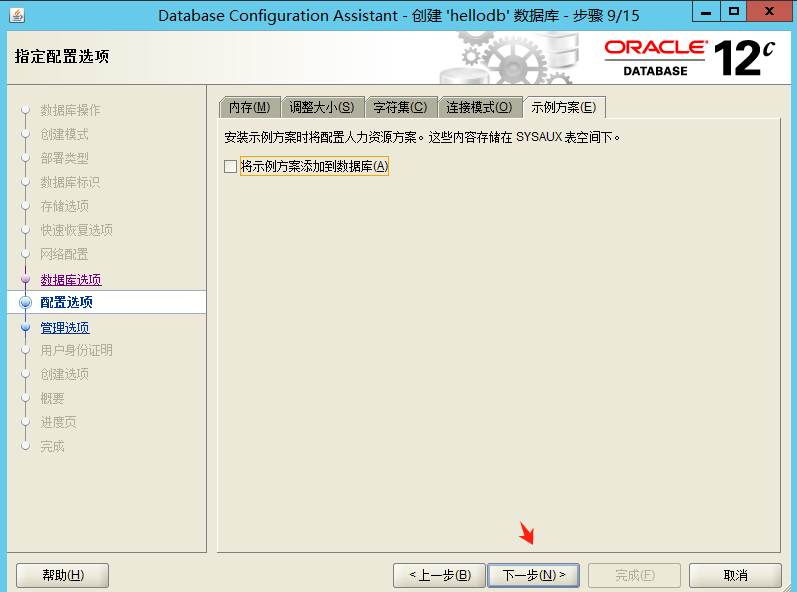Click the 快速恢复选项 step label
Screen dimensions: 797x592
tap(77, 230)
